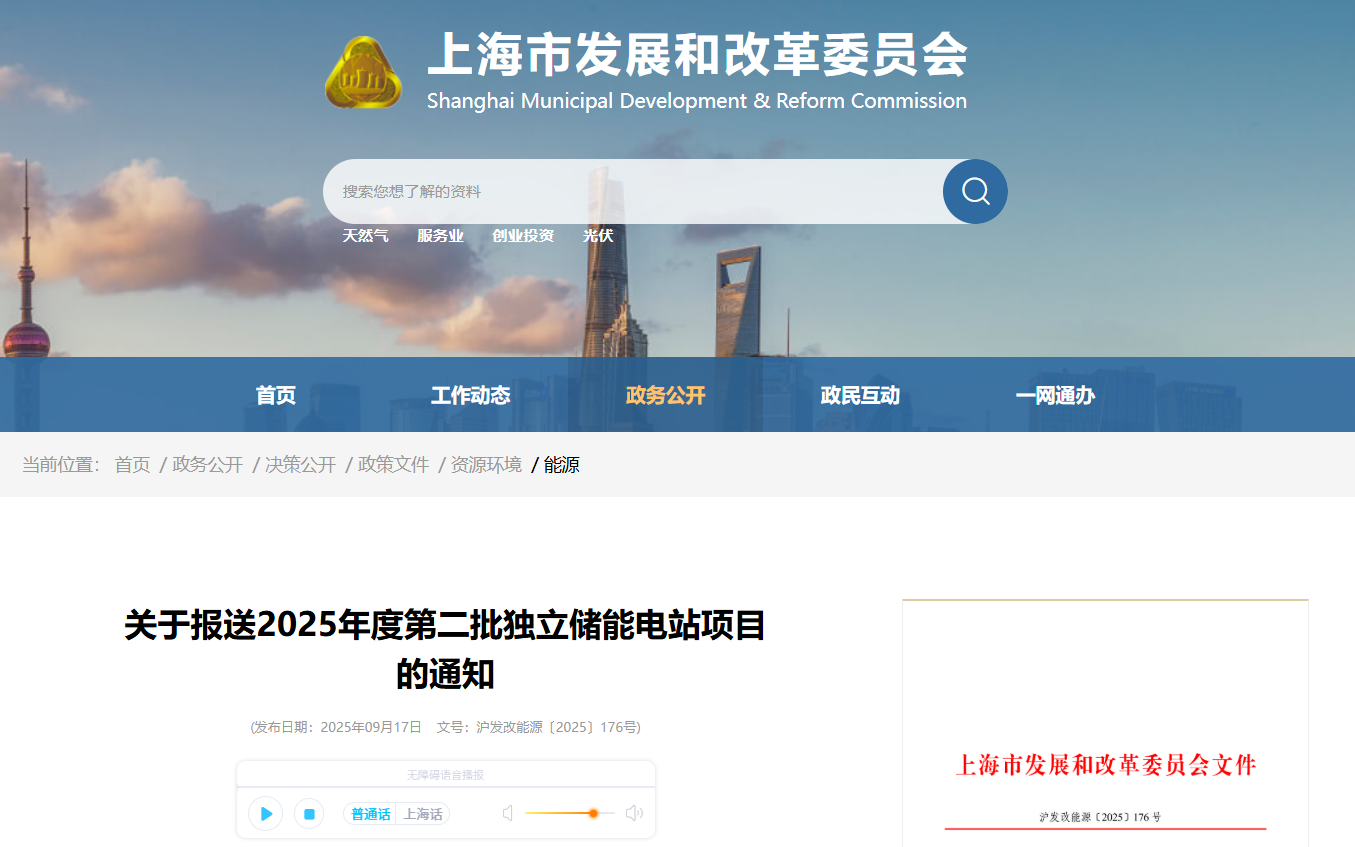
Task: Click the magnifier search button
Action: point(974,191)
